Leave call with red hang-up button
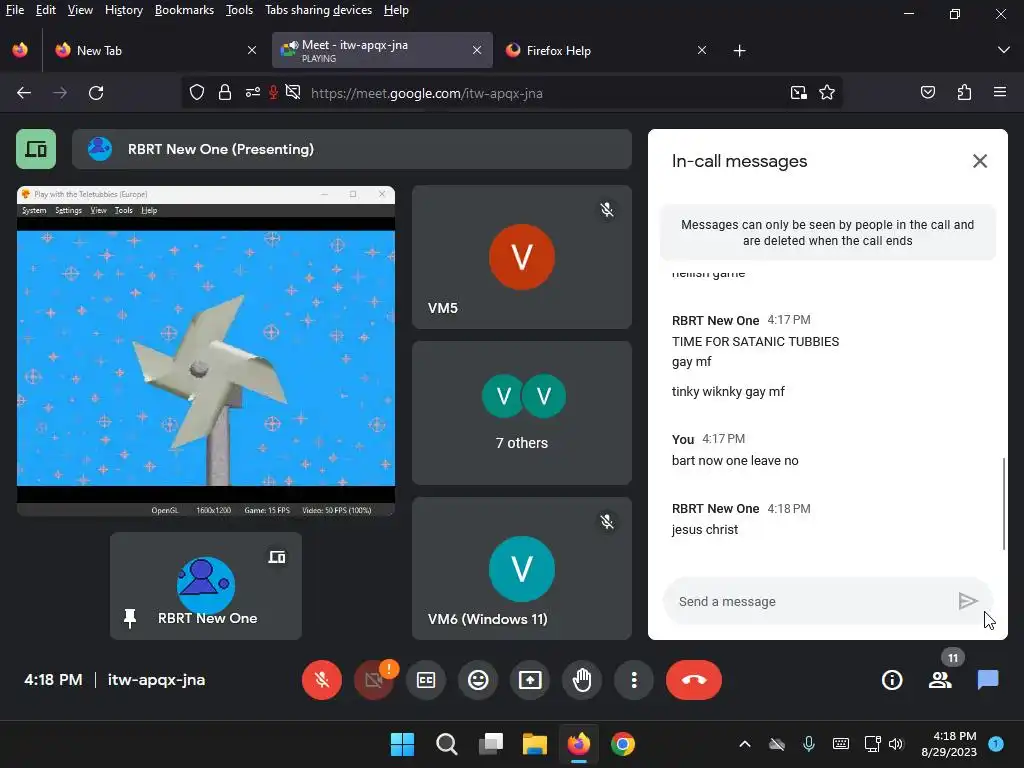 694,680
